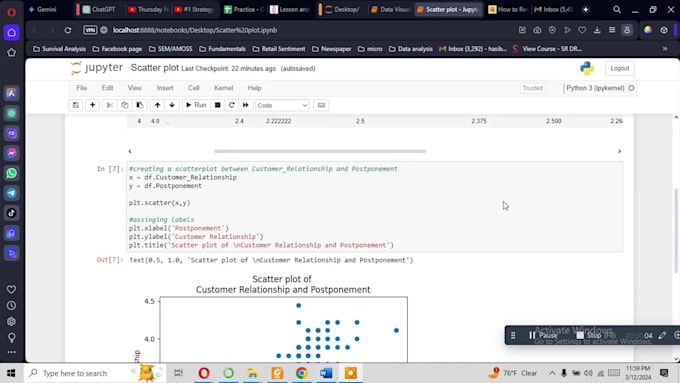Viewport: 680px width, 383px height.
Task: Stop the screen recording
Action: click(595, 335)
